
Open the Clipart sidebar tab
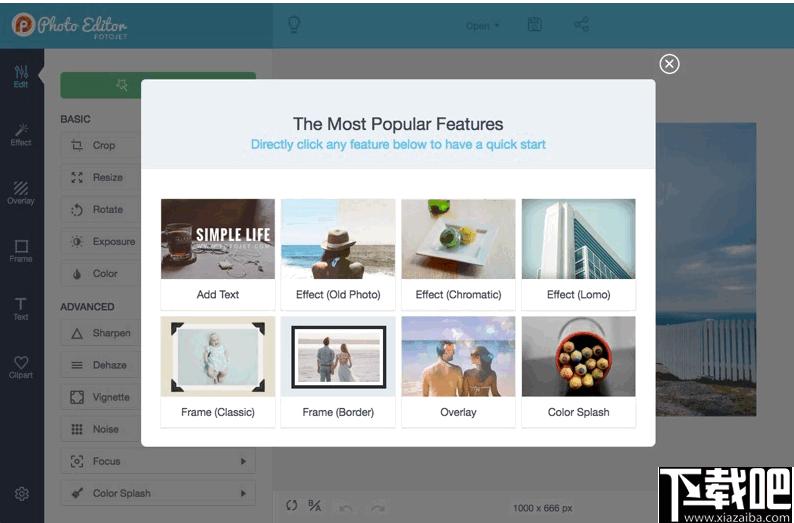[x=21, y=367]
